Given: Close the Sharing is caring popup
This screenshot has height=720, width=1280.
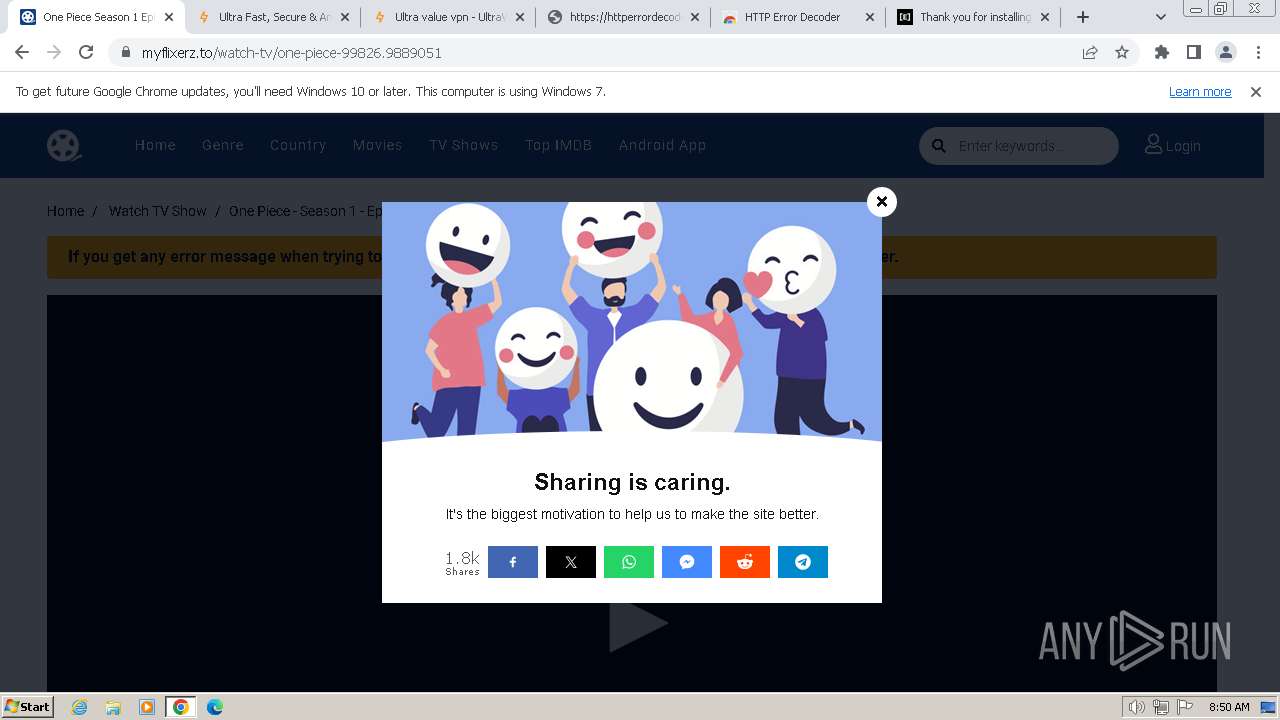Looking at the screenshot, I should tap(881, 202).
